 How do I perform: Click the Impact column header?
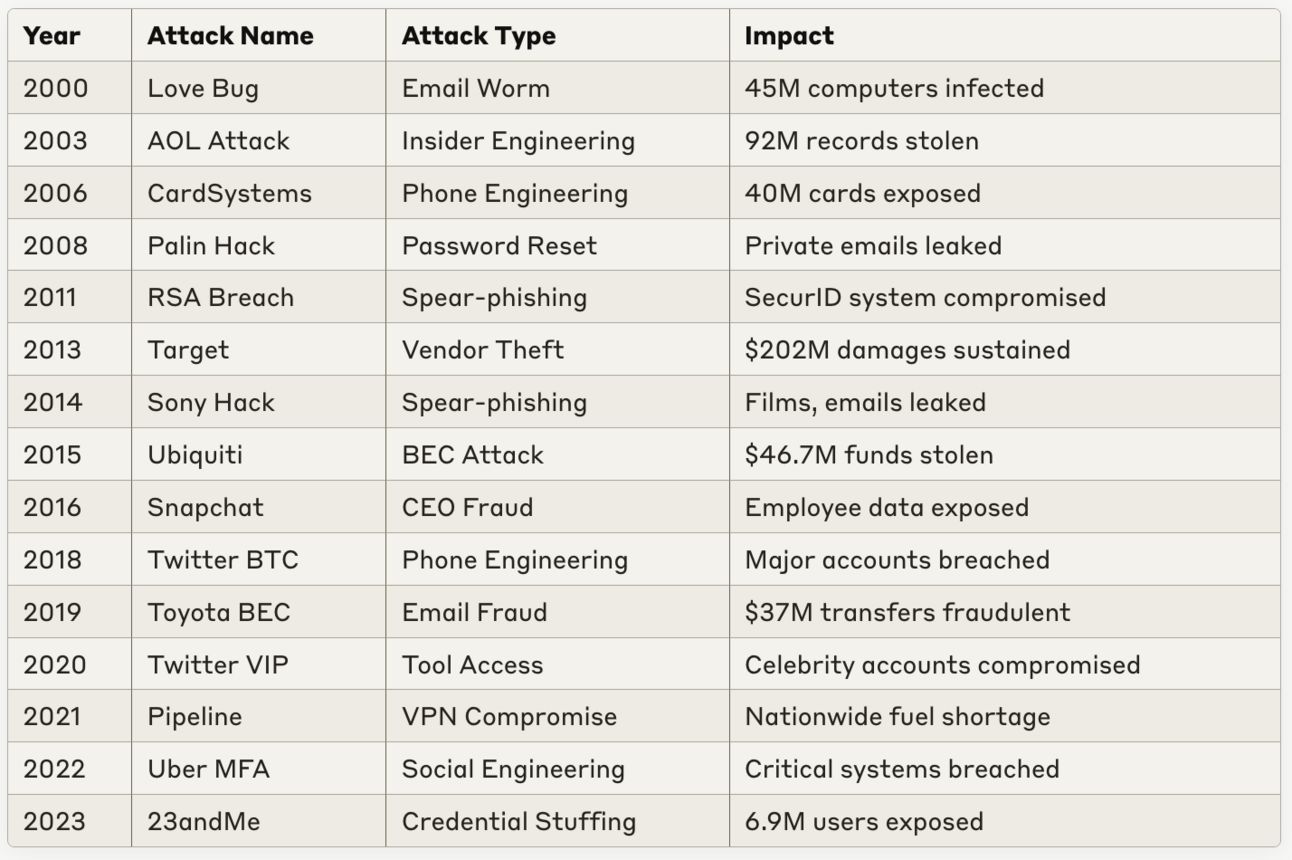1004,35
